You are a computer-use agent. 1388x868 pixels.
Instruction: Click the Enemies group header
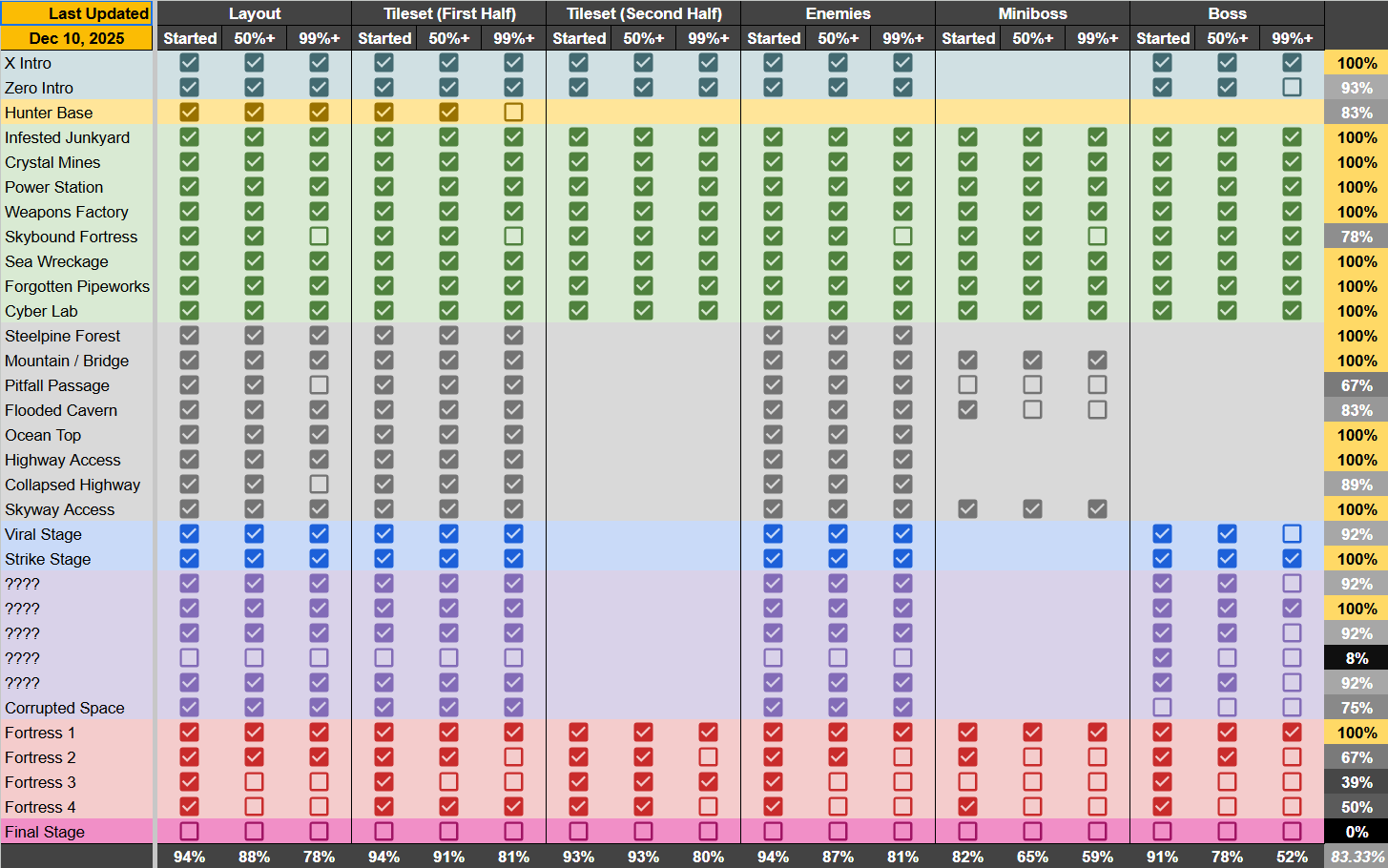[839, 13]
